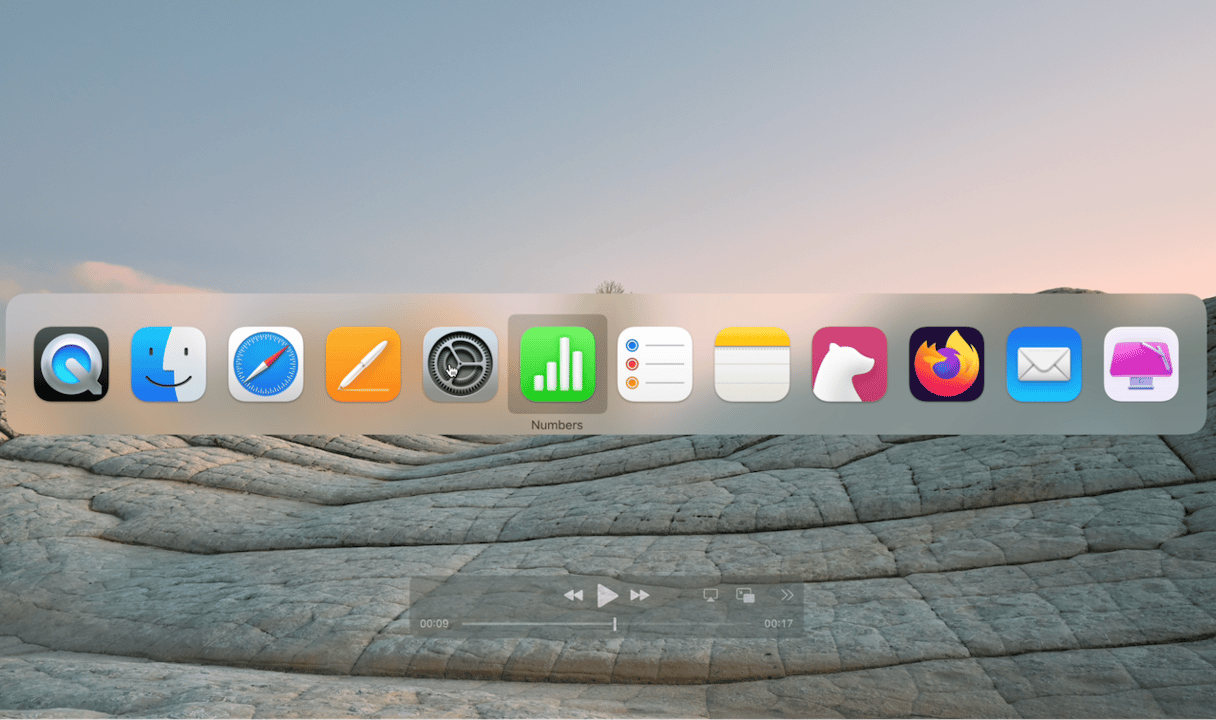Pick the Notes yellow notepad icon
Viewport: 1216px width, 720px height.
[752, 364]
